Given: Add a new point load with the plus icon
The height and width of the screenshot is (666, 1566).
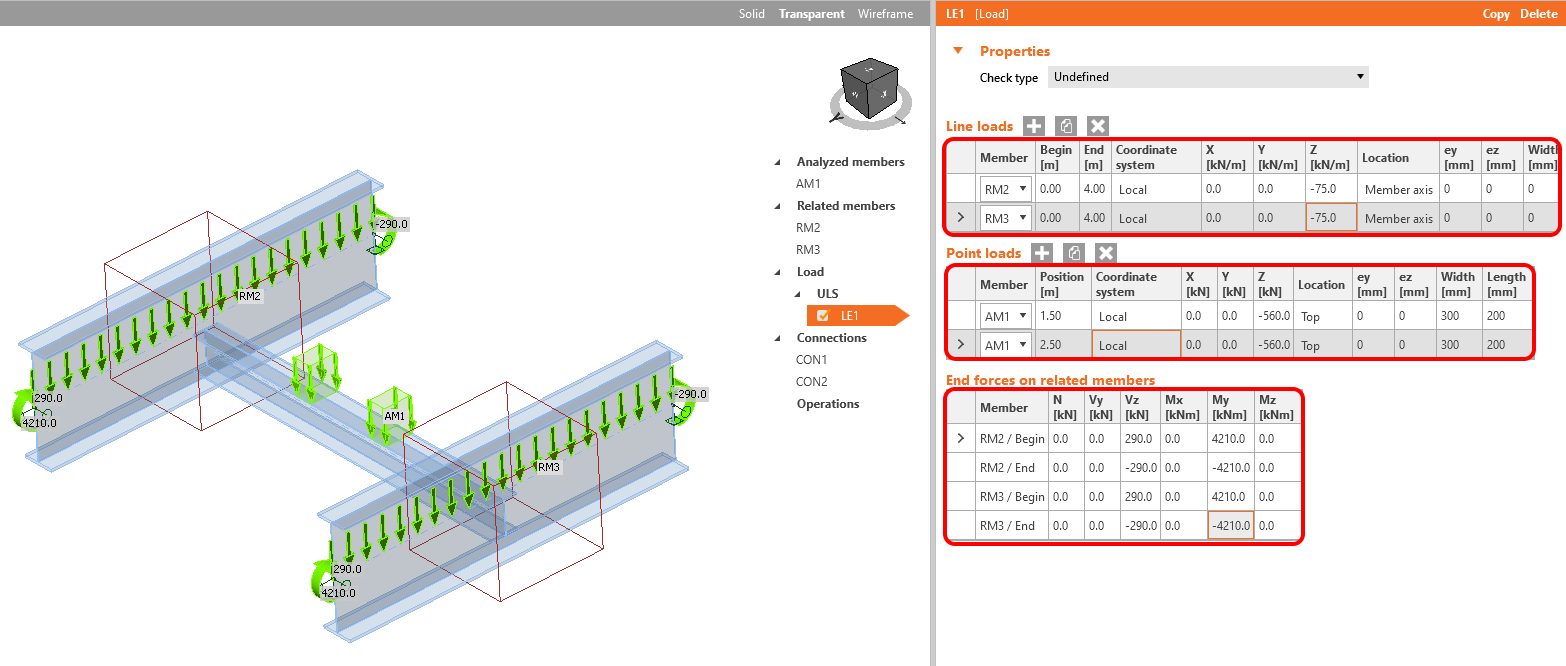Looking at the screenshot, I should [x=1041, y=252].
